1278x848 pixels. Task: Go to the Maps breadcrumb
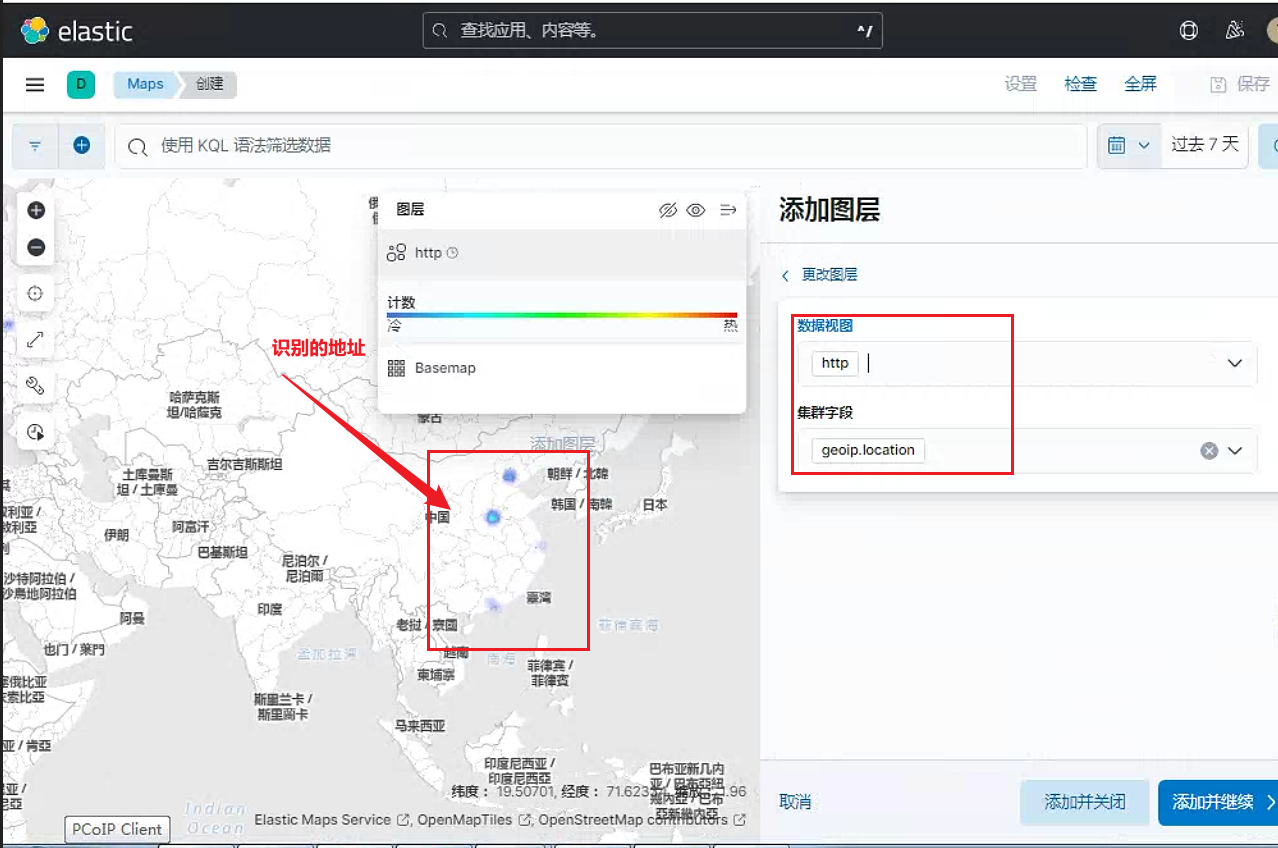145,85
